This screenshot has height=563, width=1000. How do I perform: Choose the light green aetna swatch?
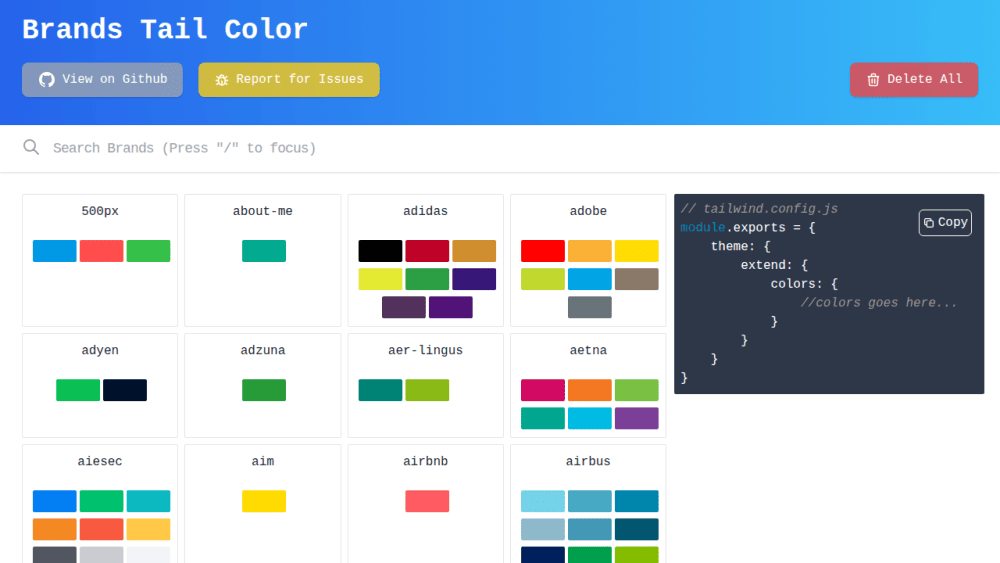click(636, 390)
